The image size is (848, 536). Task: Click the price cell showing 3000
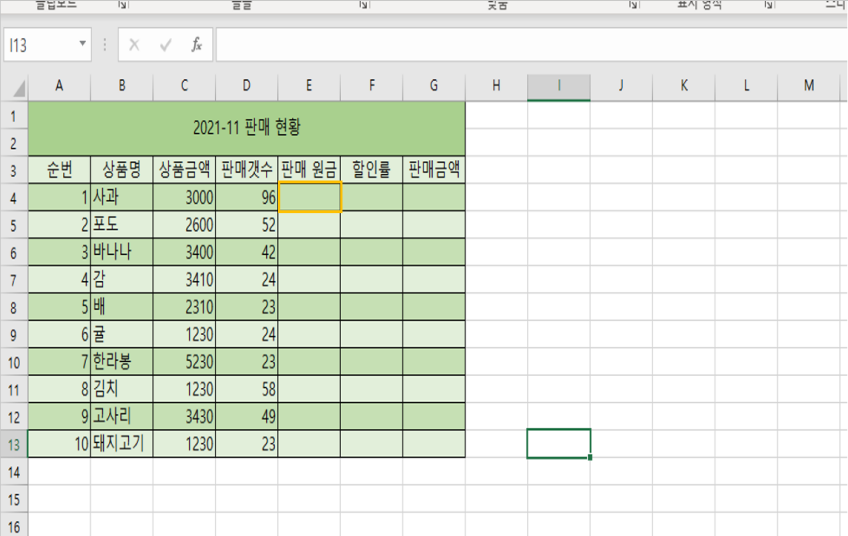click(184, 197)
